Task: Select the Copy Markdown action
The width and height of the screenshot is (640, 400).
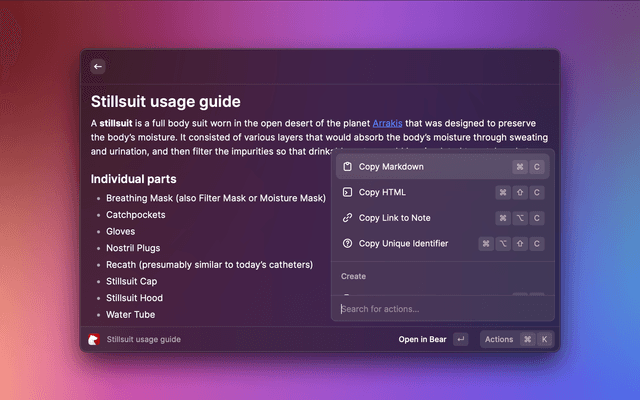Action: 391,167
